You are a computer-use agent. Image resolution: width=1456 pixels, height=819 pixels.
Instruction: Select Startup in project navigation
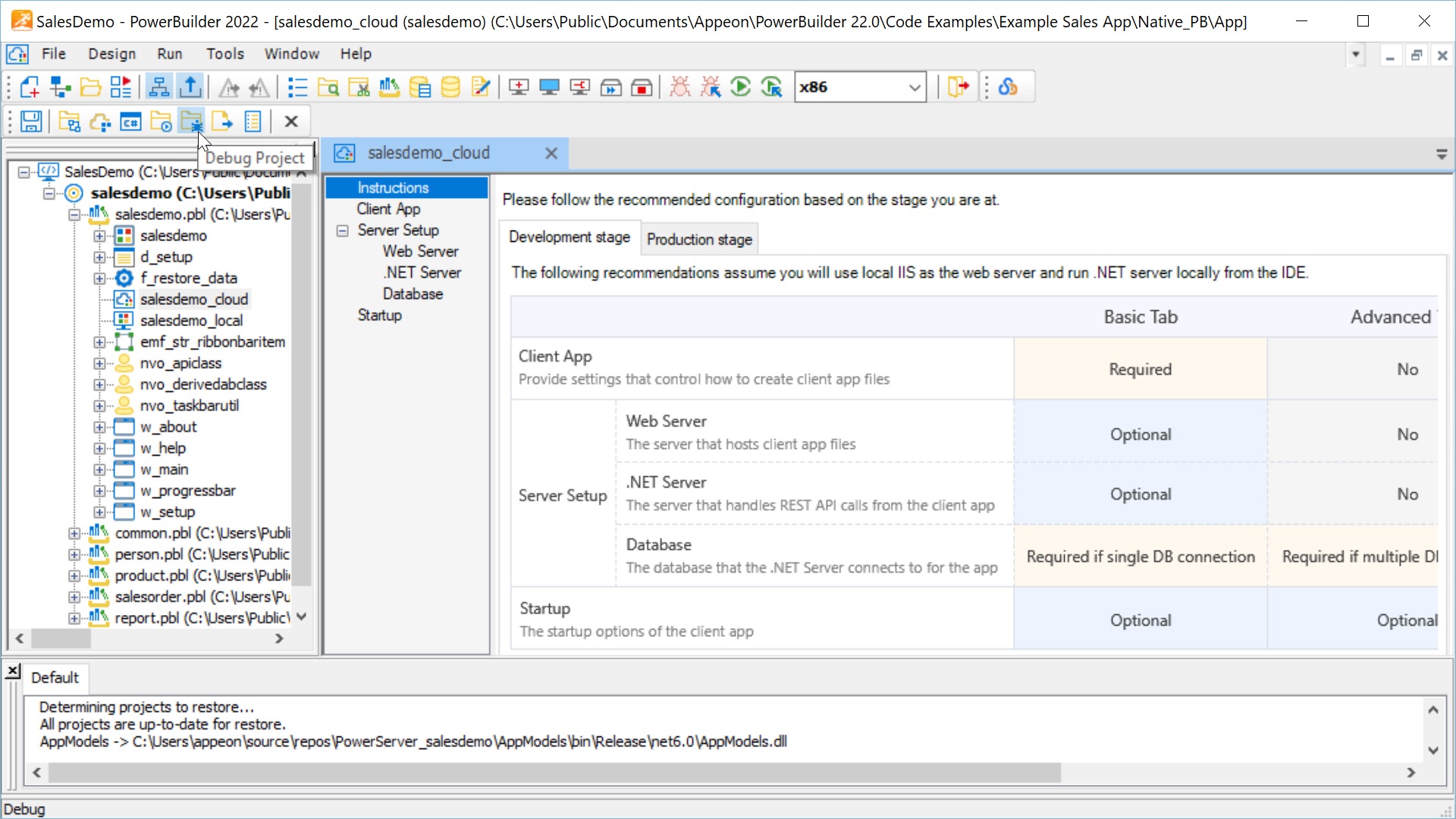pos(380,315)
